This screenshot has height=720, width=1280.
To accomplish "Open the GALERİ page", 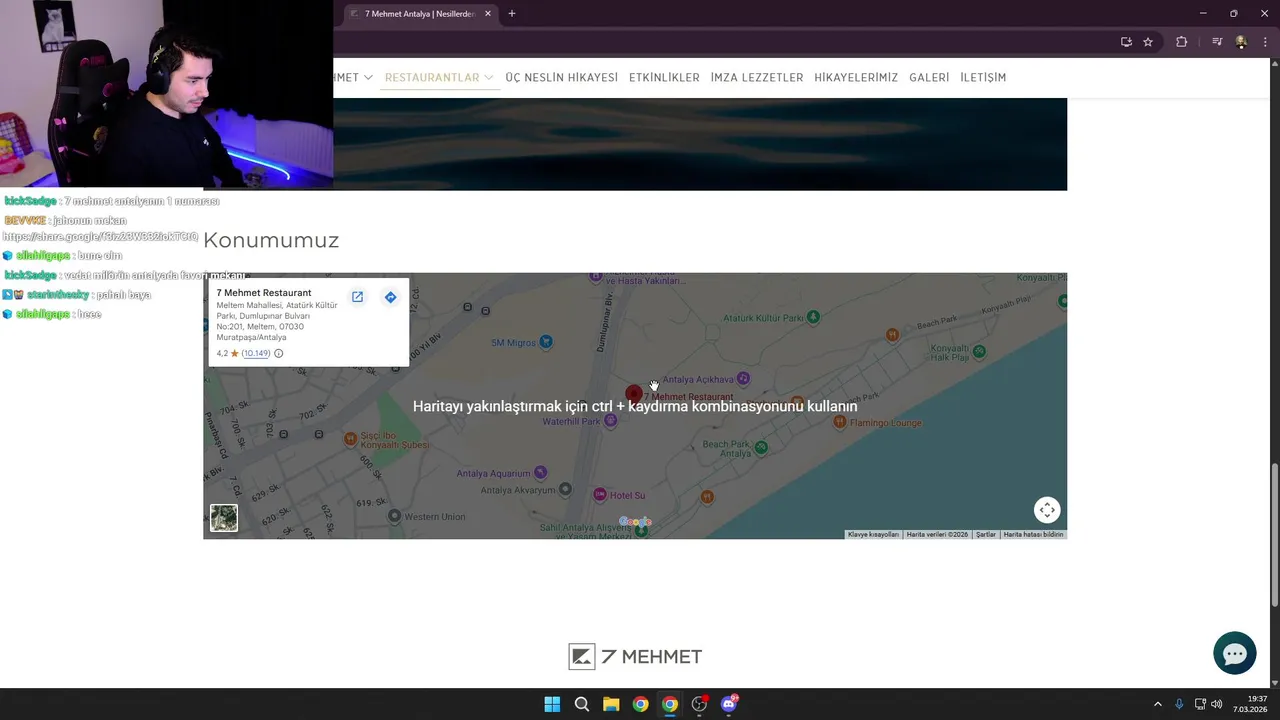I will pyautogui.click(x=929, y=77).
